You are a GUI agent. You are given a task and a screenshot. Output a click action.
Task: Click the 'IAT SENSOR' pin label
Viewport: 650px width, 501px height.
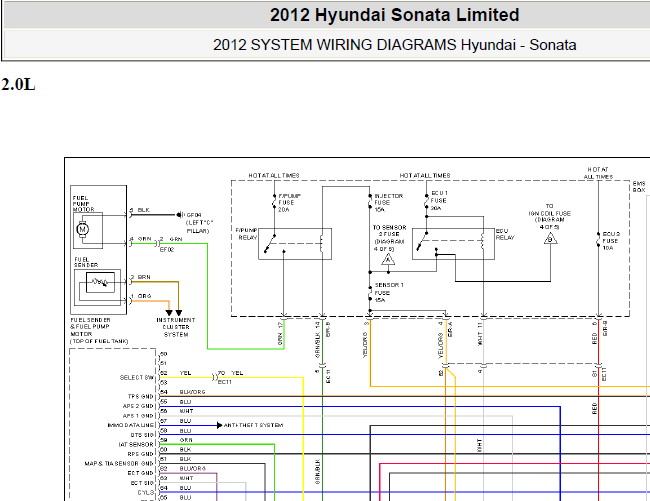(136, 444)
